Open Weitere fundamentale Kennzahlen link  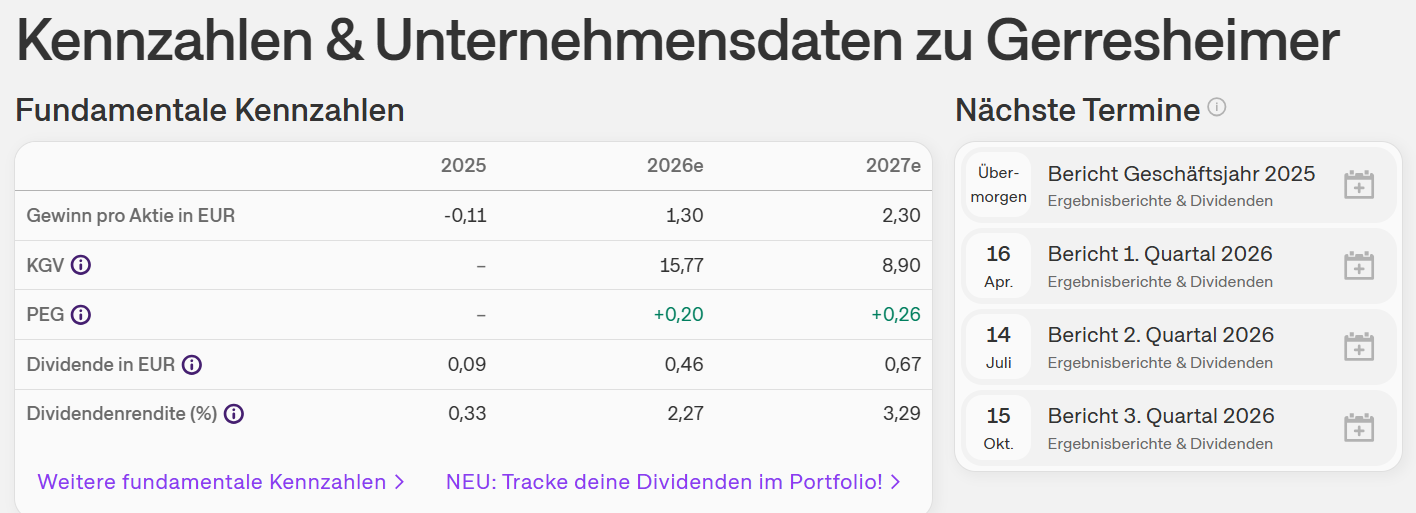click(x=221, y=482)
